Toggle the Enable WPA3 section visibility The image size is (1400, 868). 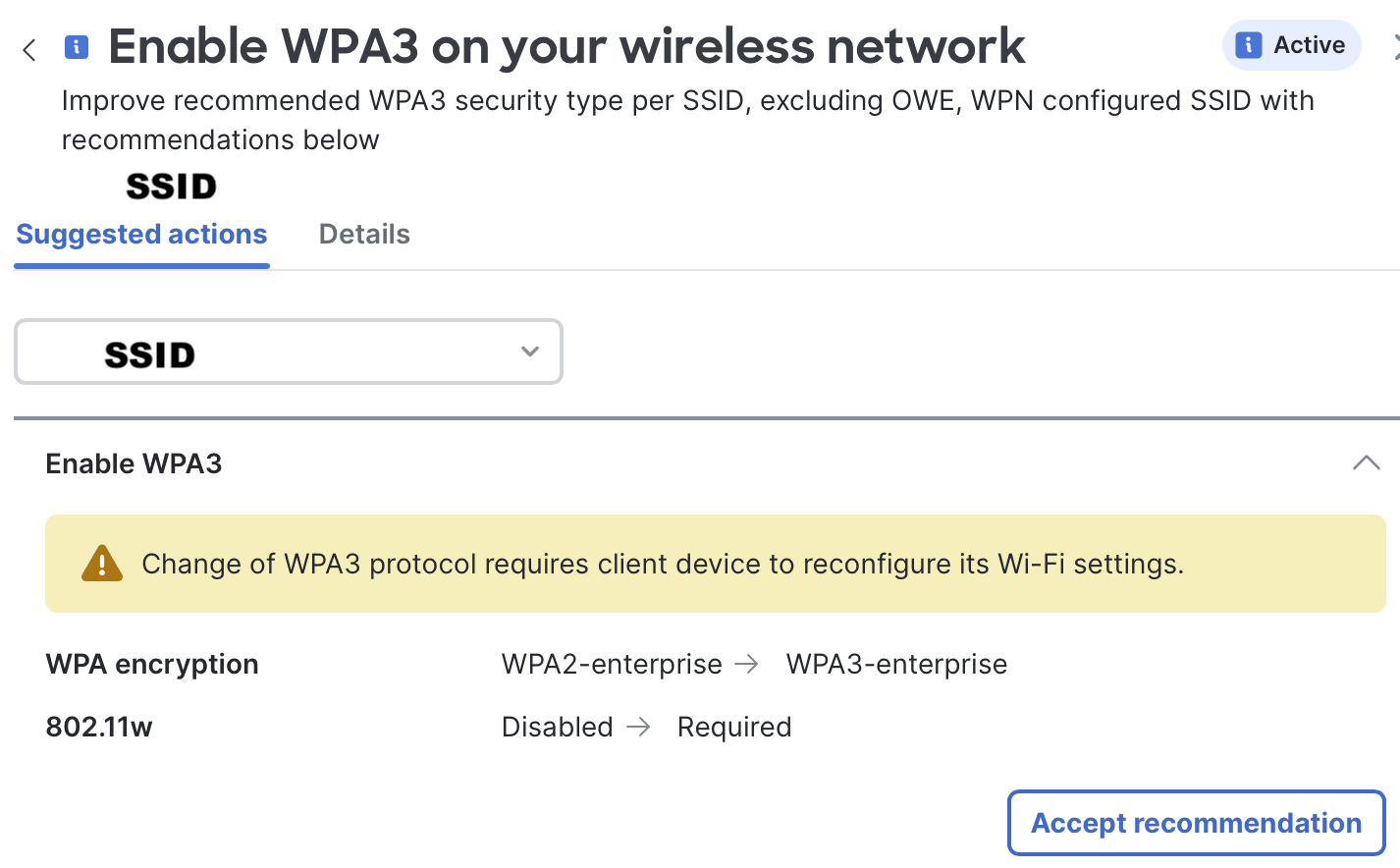coord(1367,461)
